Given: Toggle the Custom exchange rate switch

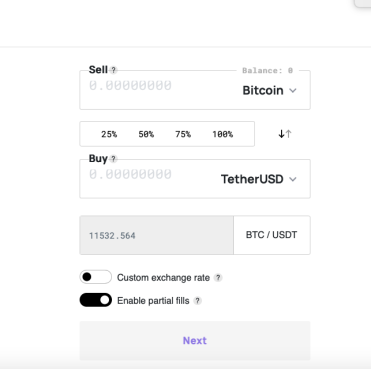Looking at the screenshot, I should [96, 277].
